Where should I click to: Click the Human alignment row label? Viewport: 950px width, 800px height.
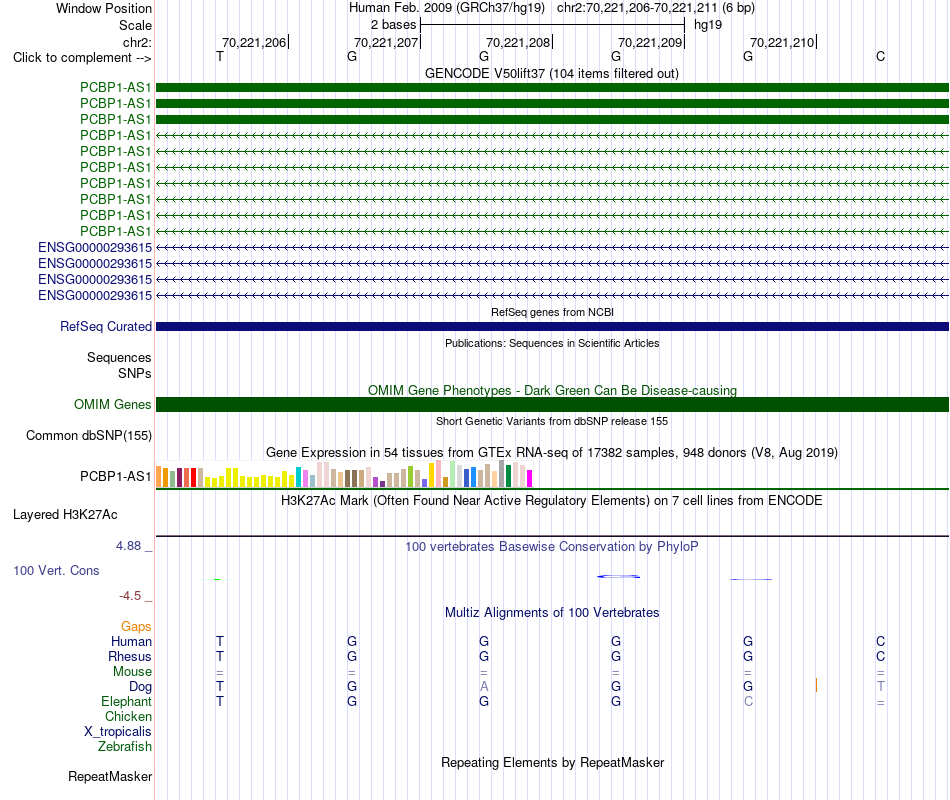[x=131, y=641]
